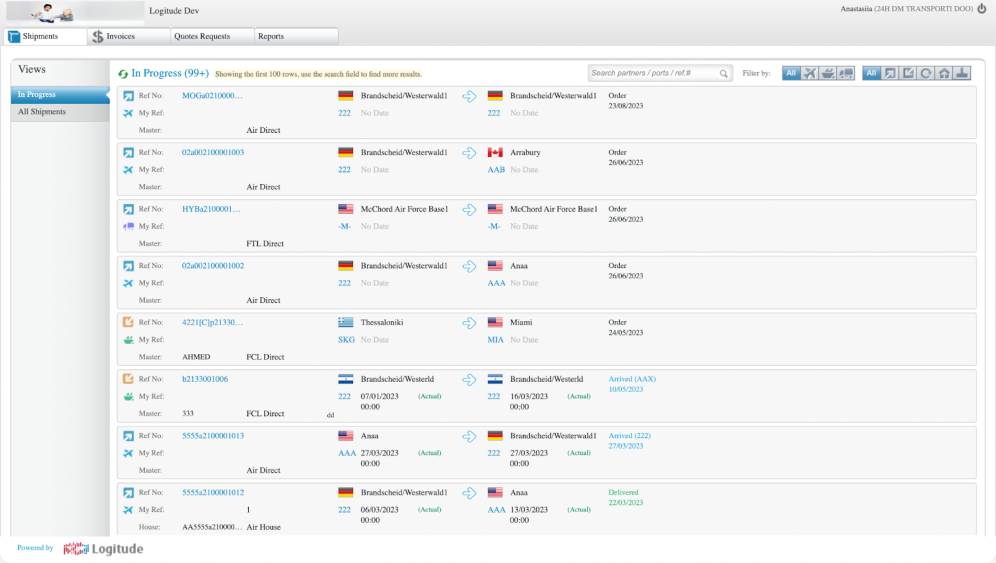Viewport: 996px width, 563px height.
Task: Click orange import icon on 4221[C]p21330… row
Action: tap(128, 322)
